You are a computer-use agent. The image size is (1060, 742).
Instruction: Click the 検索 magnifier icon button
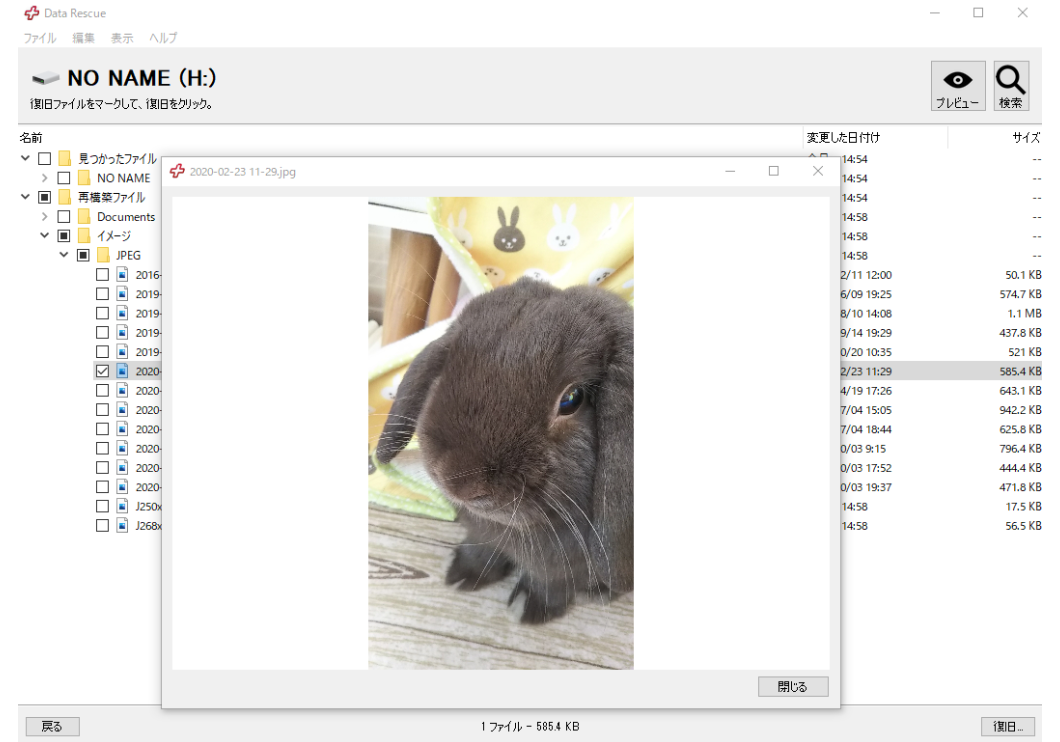pos(1010,86)
